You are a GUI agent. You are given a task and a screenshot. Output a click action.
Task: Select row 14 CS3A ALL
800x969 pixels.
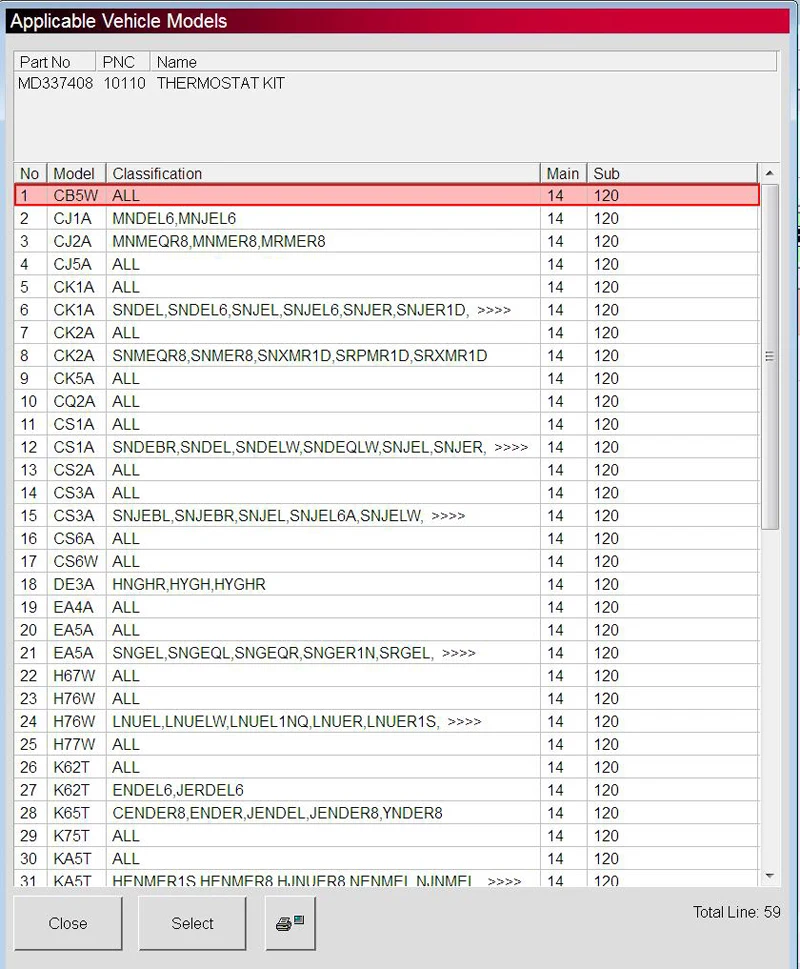387,493
